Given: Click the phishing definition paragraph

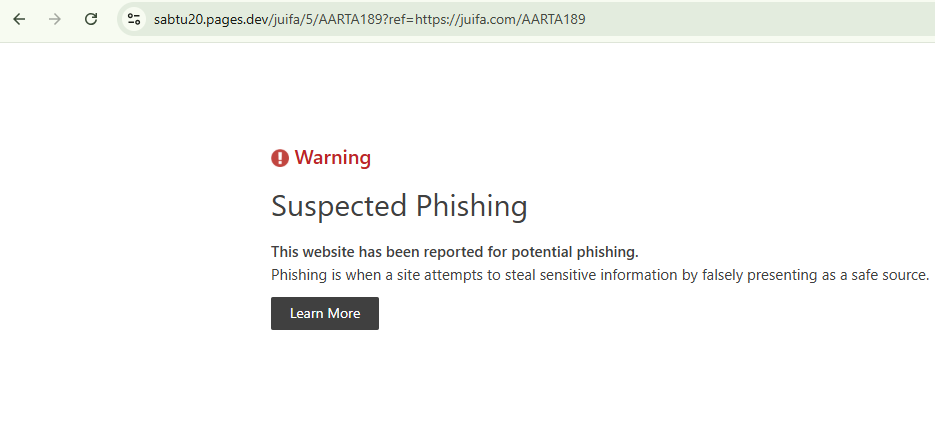Looking at the screenshot, I should [x=600, y=275].
